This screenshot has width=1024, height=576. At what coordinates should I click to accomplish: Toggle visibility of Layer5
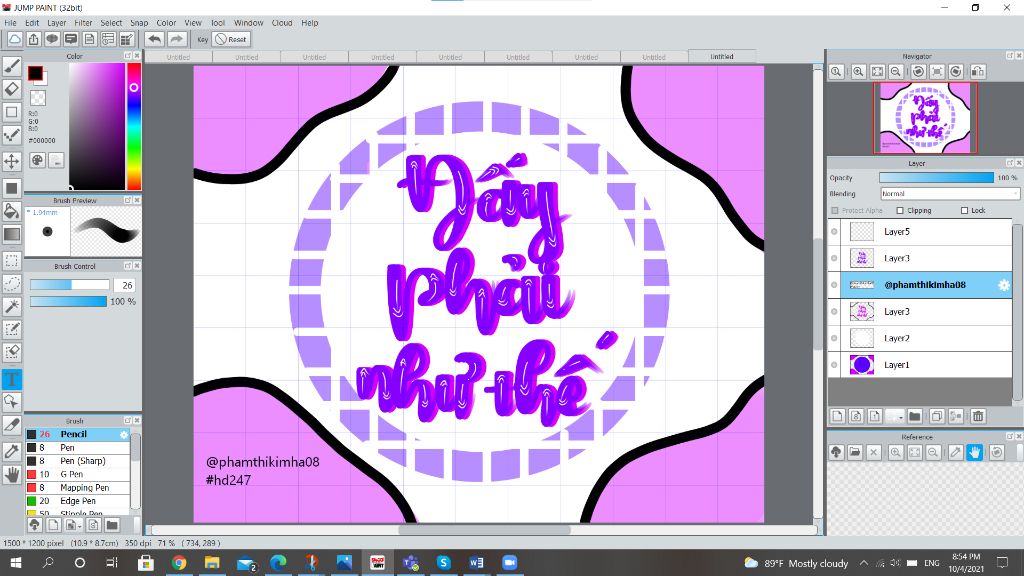[x=834, y=232]
